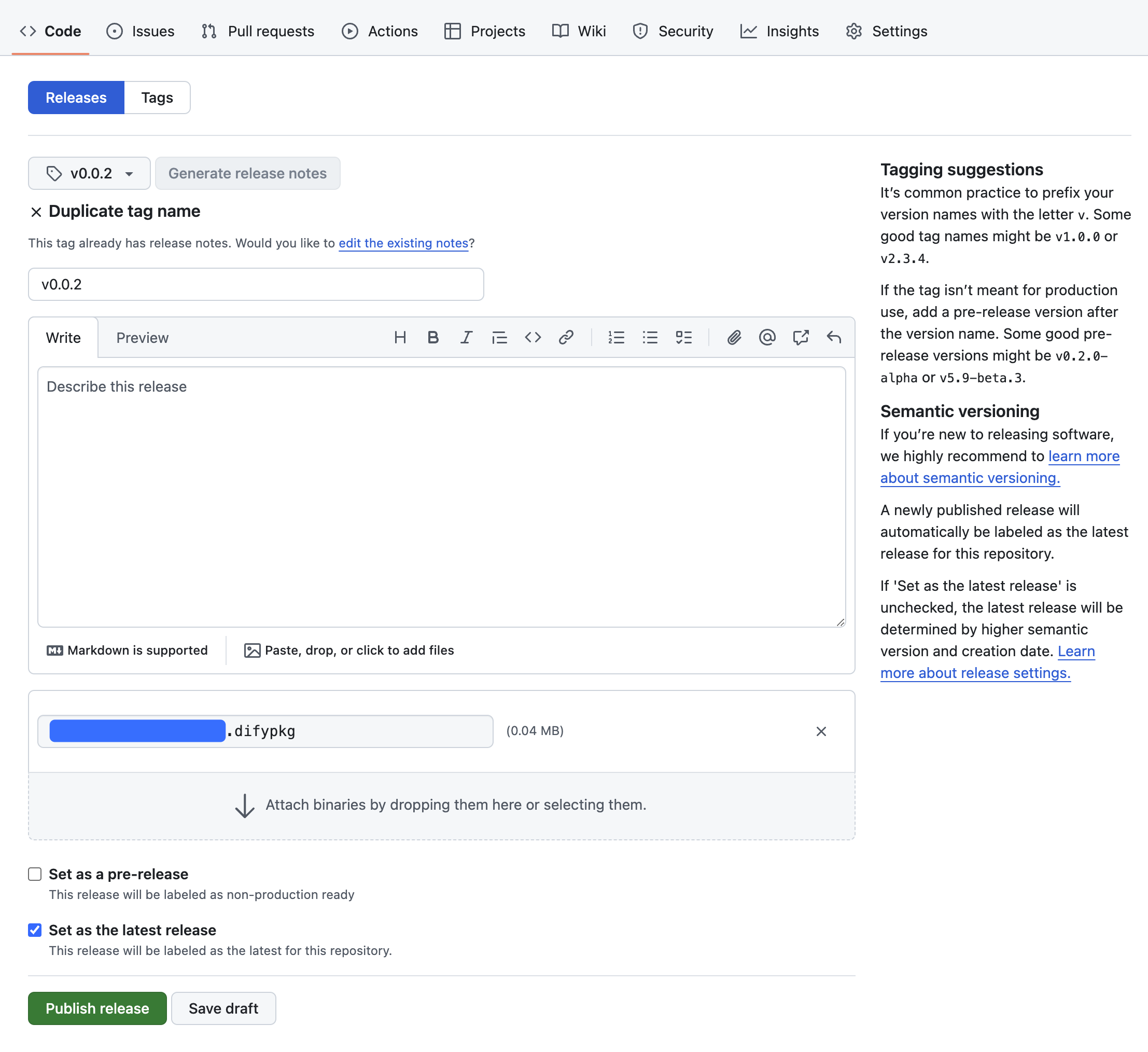Follow the edit the existing notes link
The width and height of the screenshot is (1148, 1052).
(403, 243)
